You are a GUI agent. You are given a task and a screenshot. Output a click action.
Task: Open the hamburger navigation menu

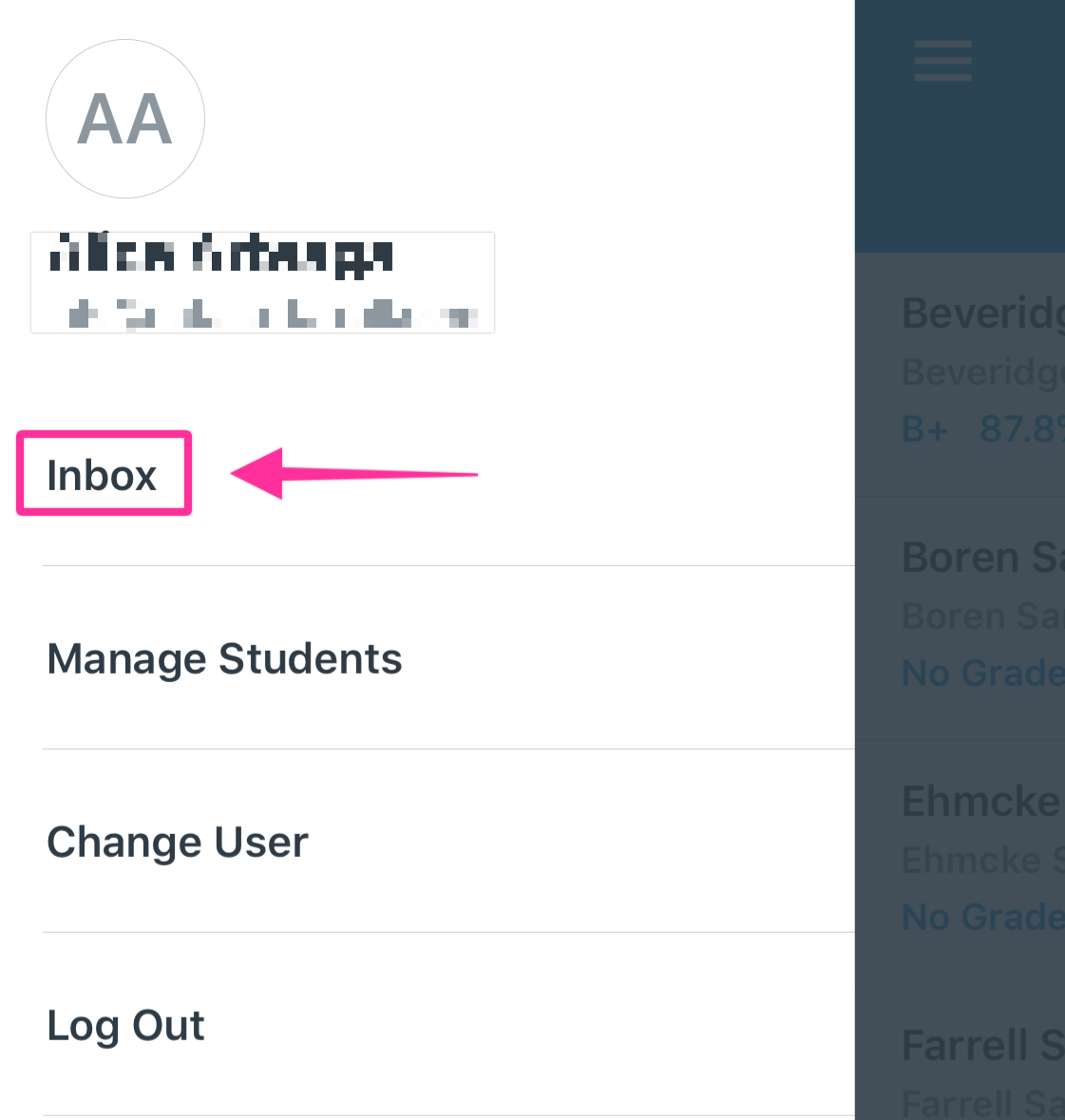pos(941,60)
